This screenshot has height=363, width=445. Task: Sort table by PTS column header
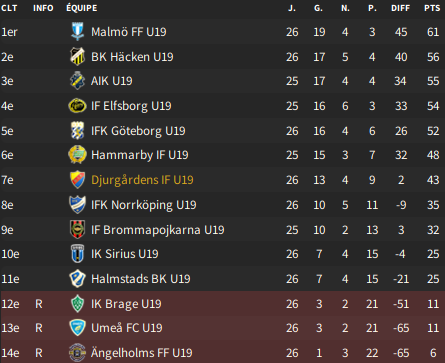[x=432, y=8]
